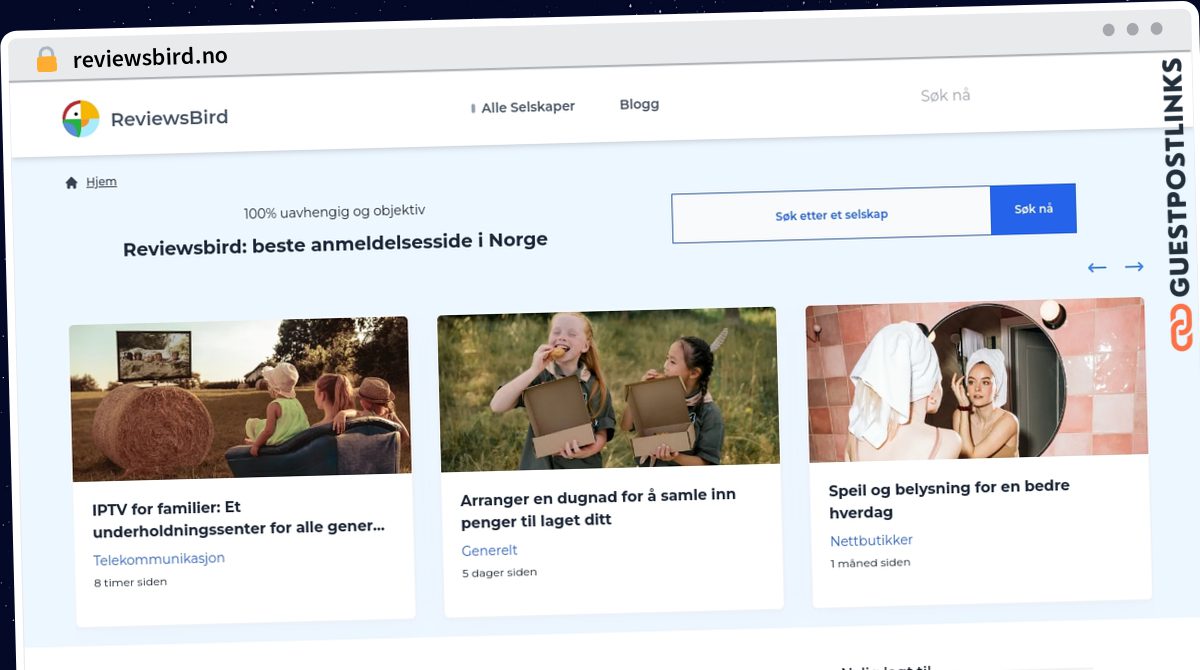Click the reviewsbird.no address text

(x=150, y=58)
